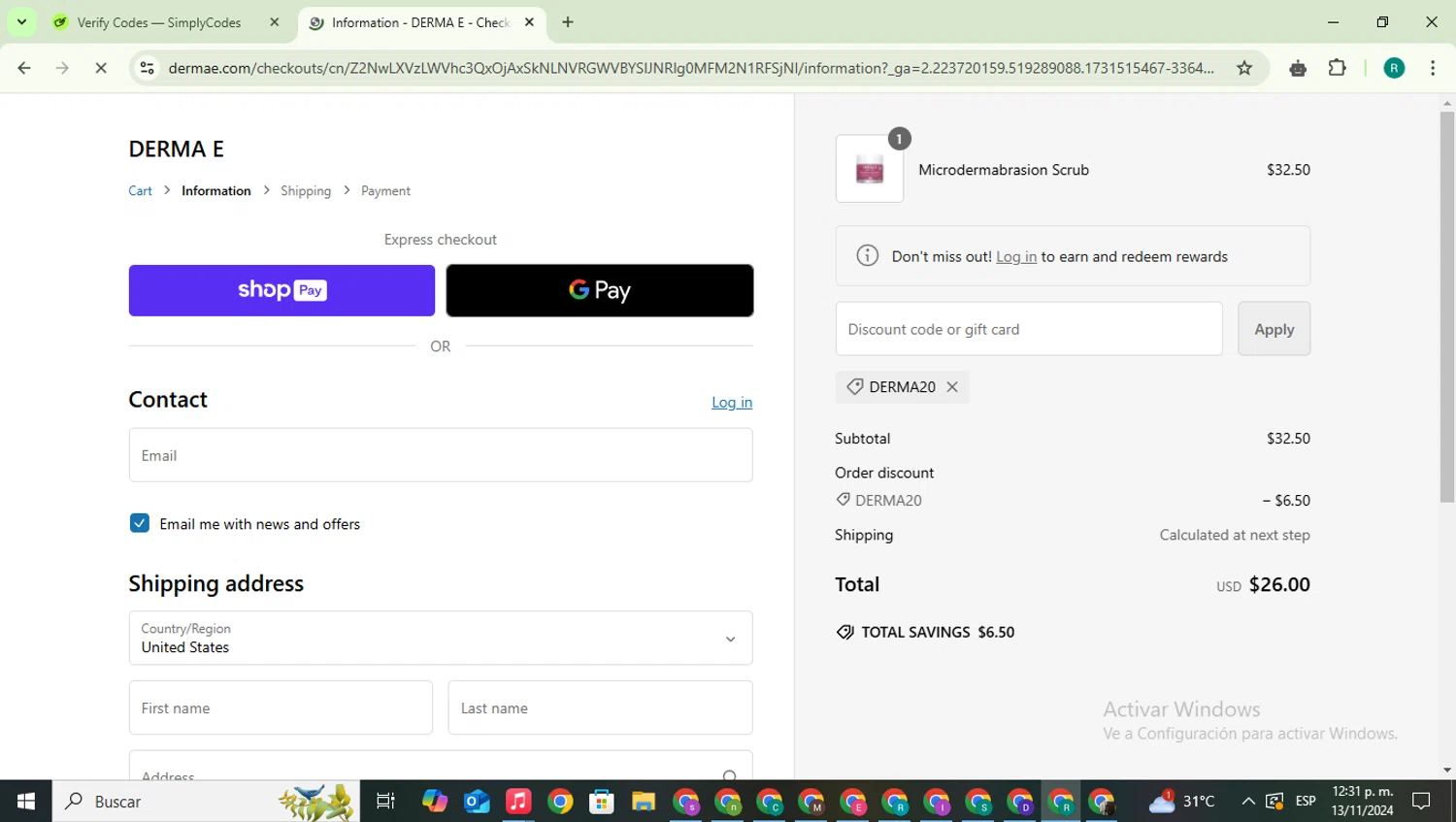The image size is (1456, 822).
Task: Open Task View in the taskbar
Action: (385, 801)
